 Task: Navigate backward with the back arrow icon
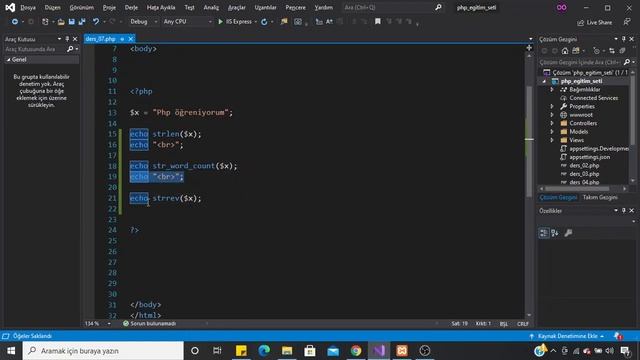tap(15, 22)
